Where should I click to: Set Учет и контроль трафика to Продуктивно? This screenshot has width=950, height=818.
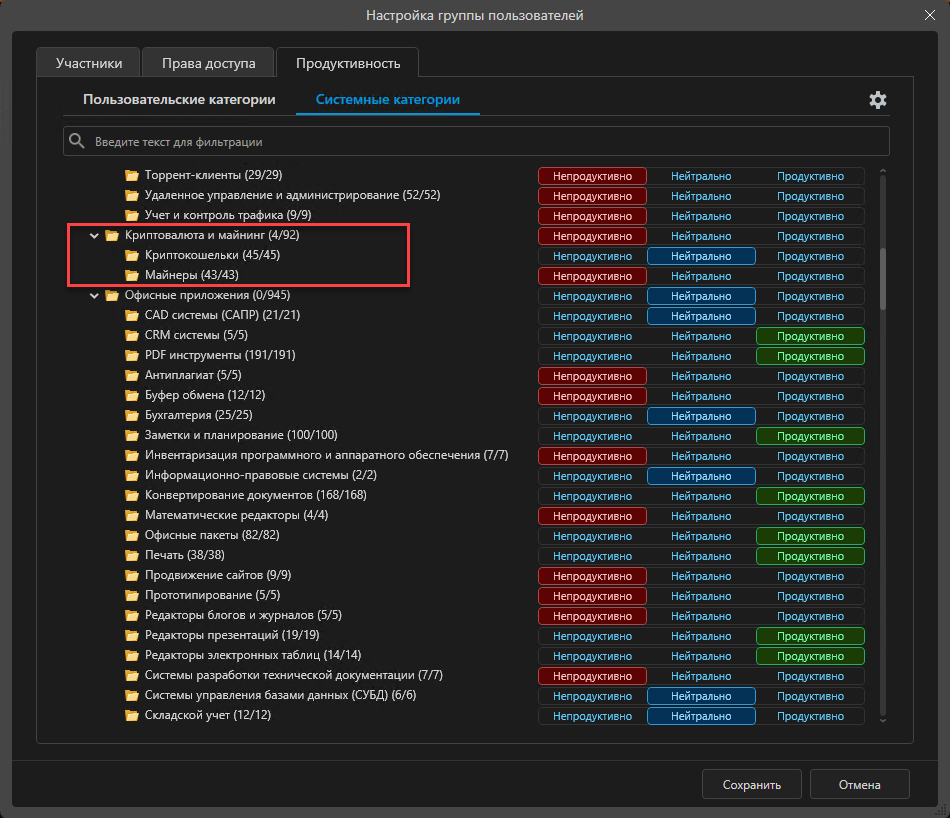[x=810, y=216]
